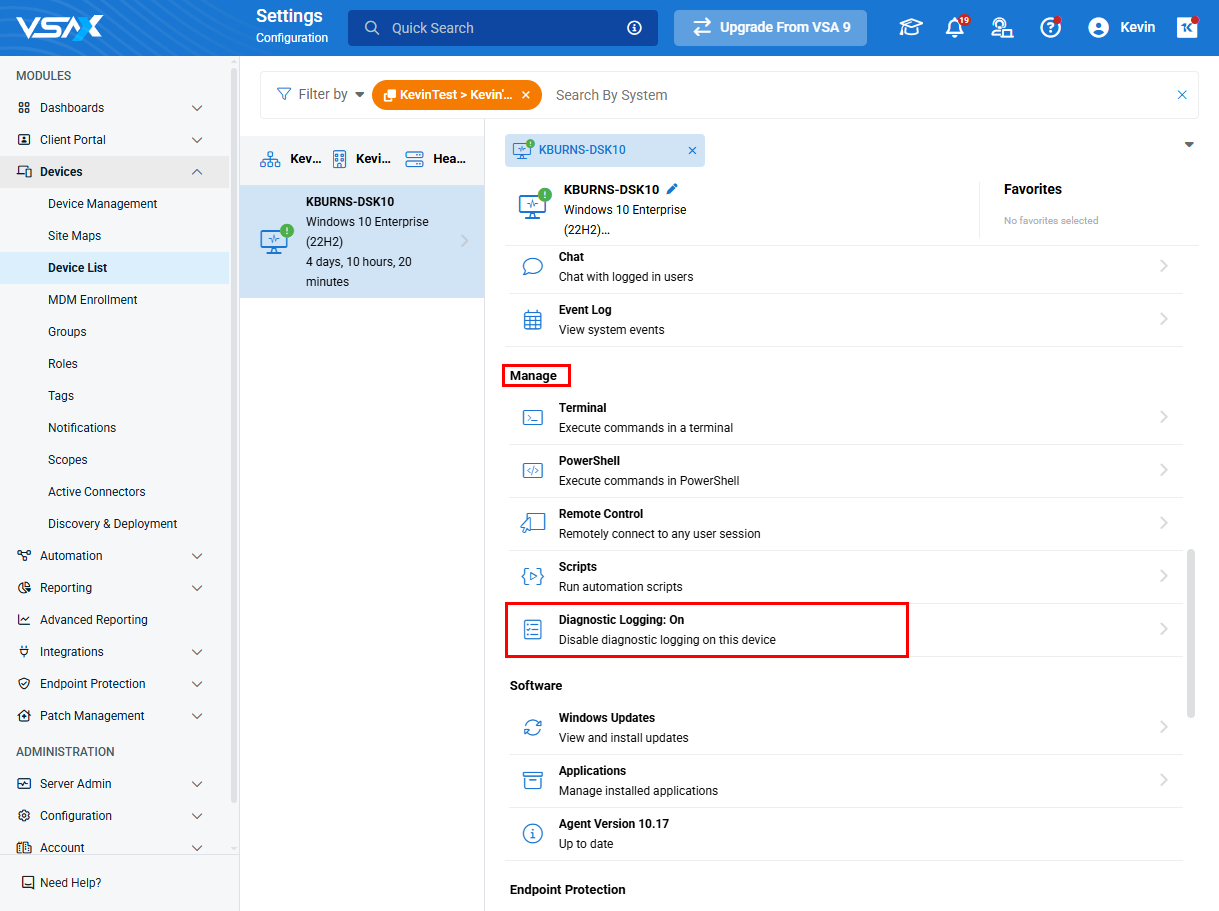Open Roles in sidebar
Screen dimensions: 1219x911
pyautogui.click(x=63, y=364)
